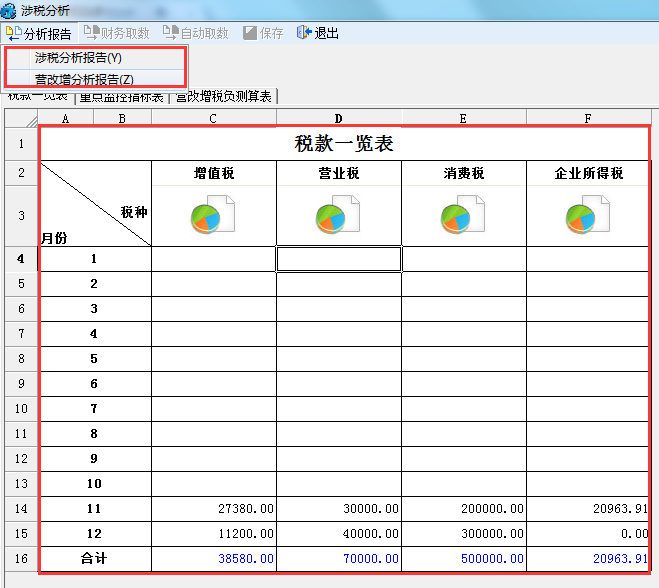Viewport: 659px width, 588px height.
Task: Select column header C
Action: pyautogui.click(x=213, y=118)
